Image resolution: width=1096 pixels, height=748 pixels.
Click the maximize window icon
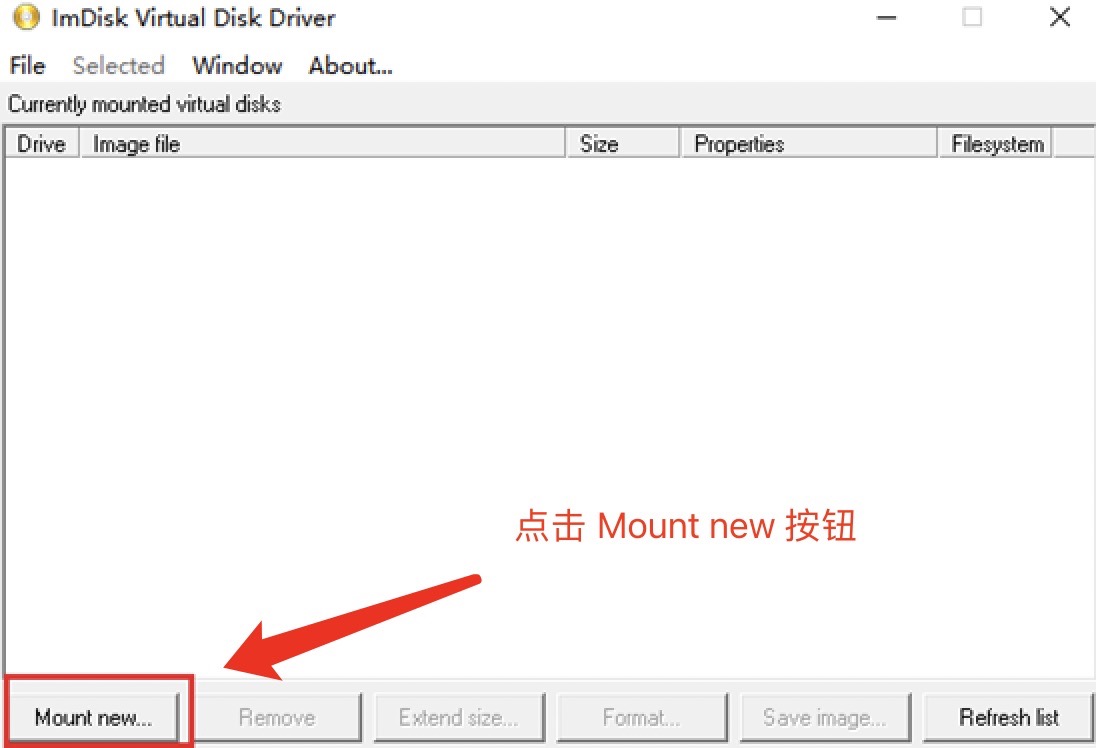(972, 17)
